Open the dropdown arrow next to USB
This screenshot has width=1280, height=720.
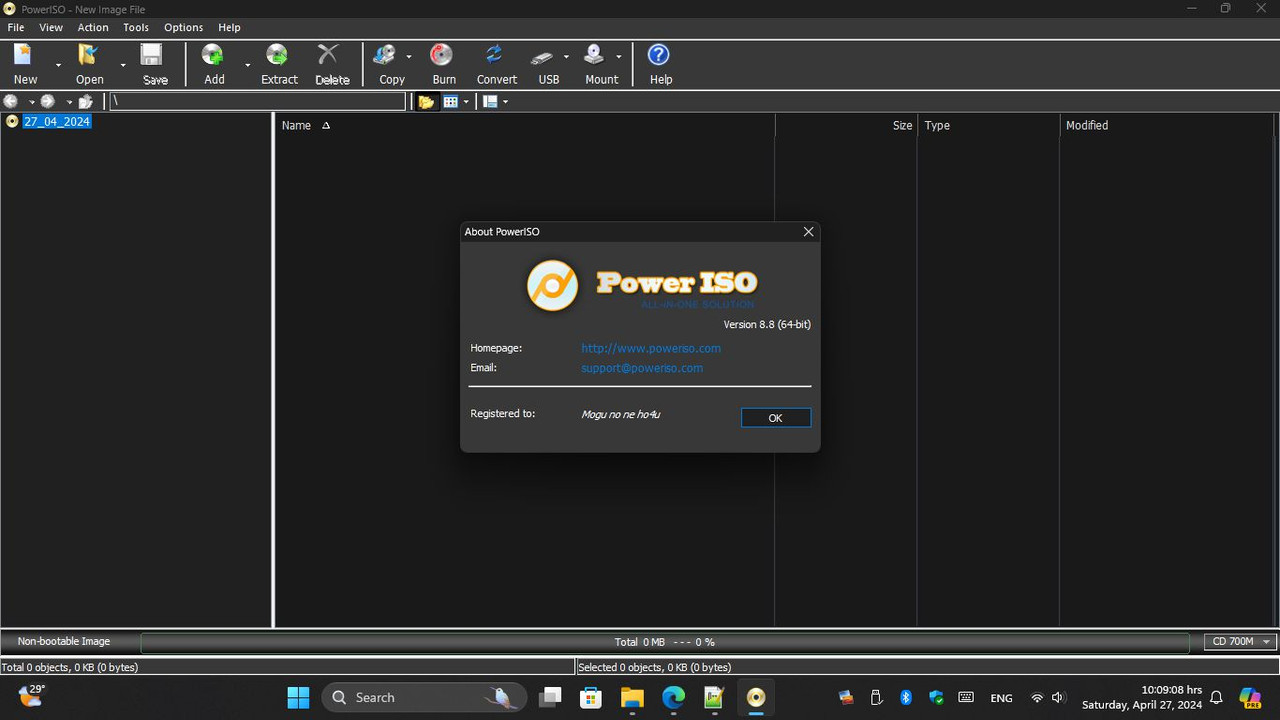click(566, 56)
